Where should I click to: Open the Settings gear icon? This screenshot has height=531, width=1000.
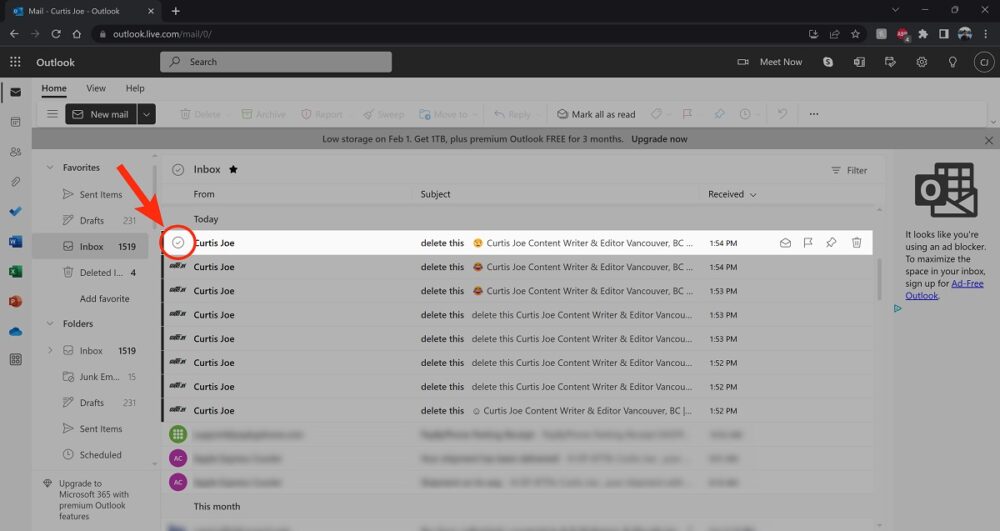coord(922,62)
